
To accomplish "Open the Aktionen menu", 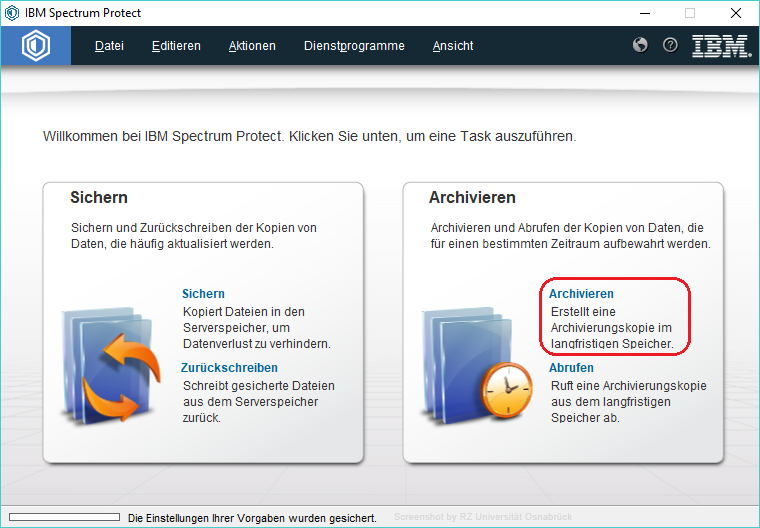I will pos(252,46).
